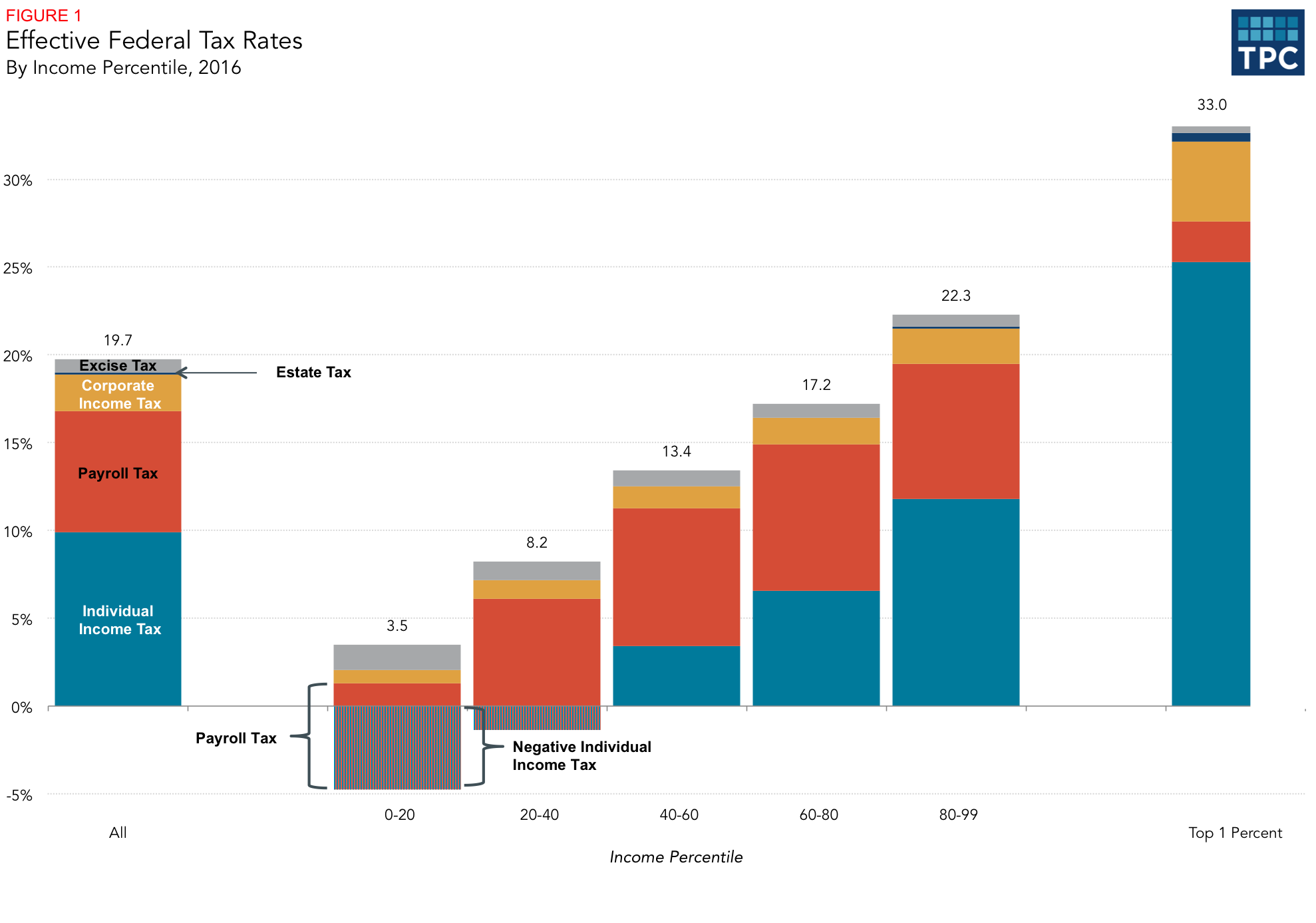Select the teal segment of the 60-80 bar
Image resolution: width=1316 pixels, height=923 pixels.
816,648
